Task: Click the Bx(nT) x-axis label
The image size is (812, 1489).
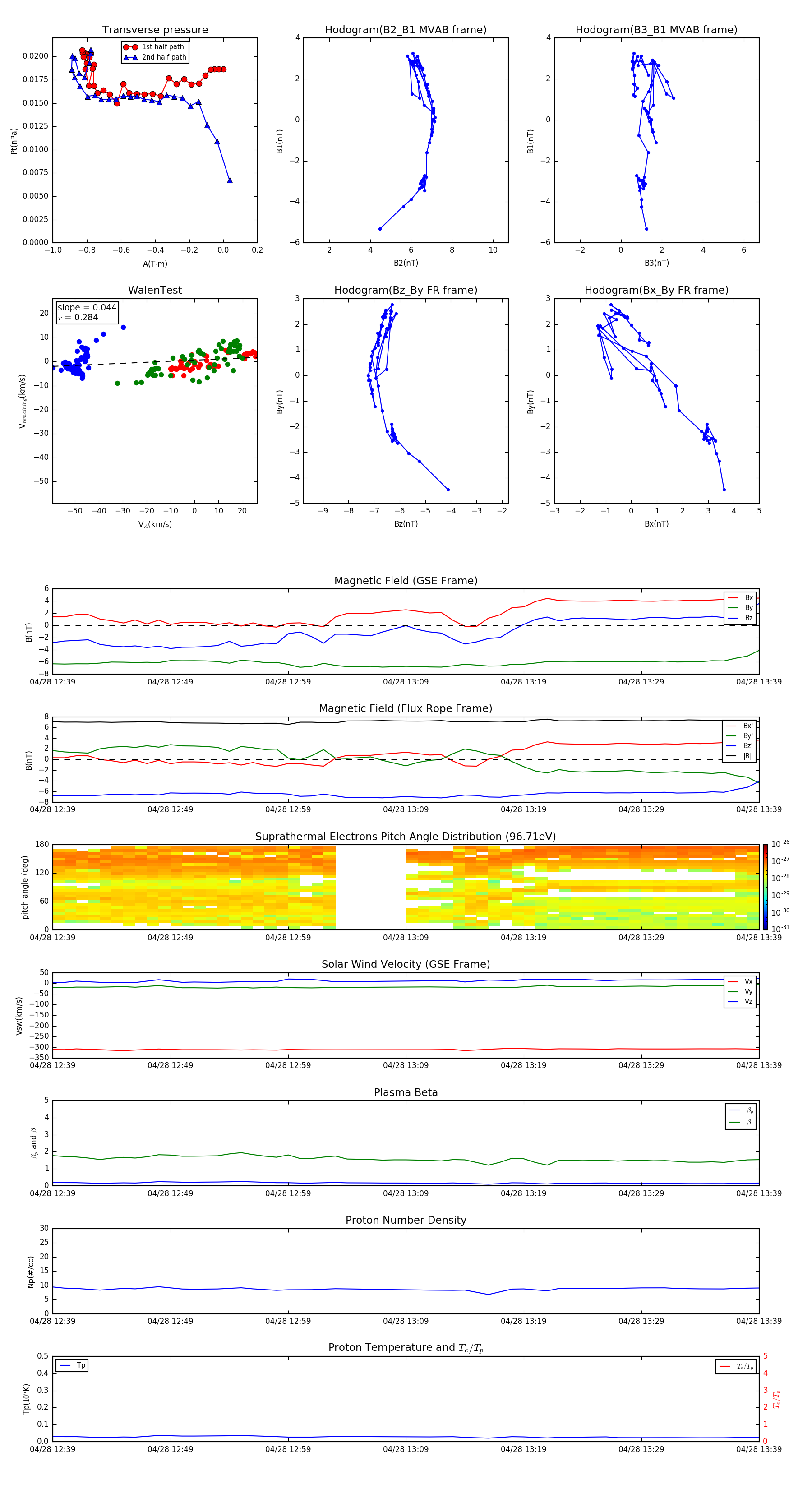Action: [x=656, y=524]
